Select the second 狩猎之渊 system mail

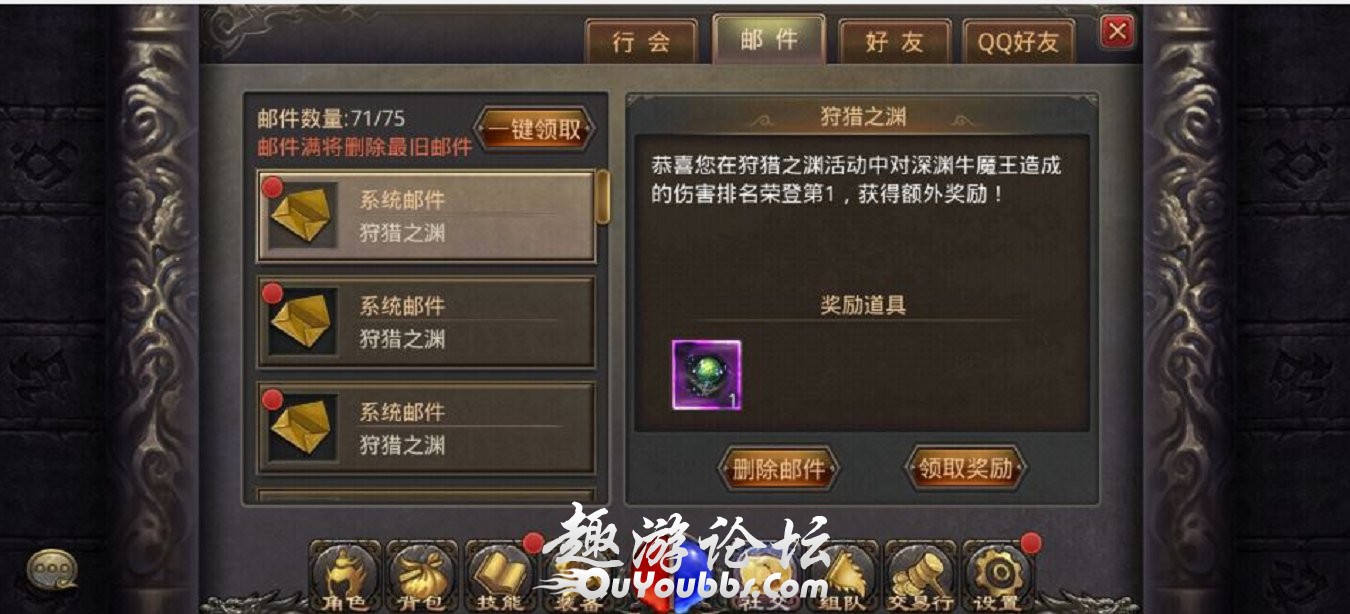(426, 322)
